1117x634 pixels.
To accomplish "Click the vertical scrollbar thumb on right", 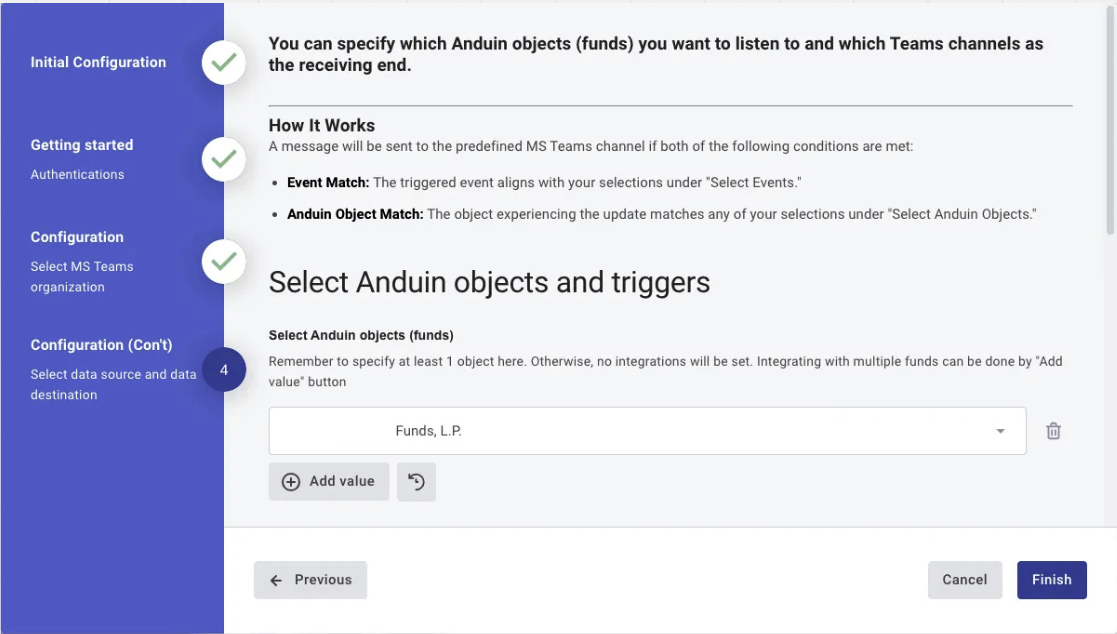I will click(1110, 120).
